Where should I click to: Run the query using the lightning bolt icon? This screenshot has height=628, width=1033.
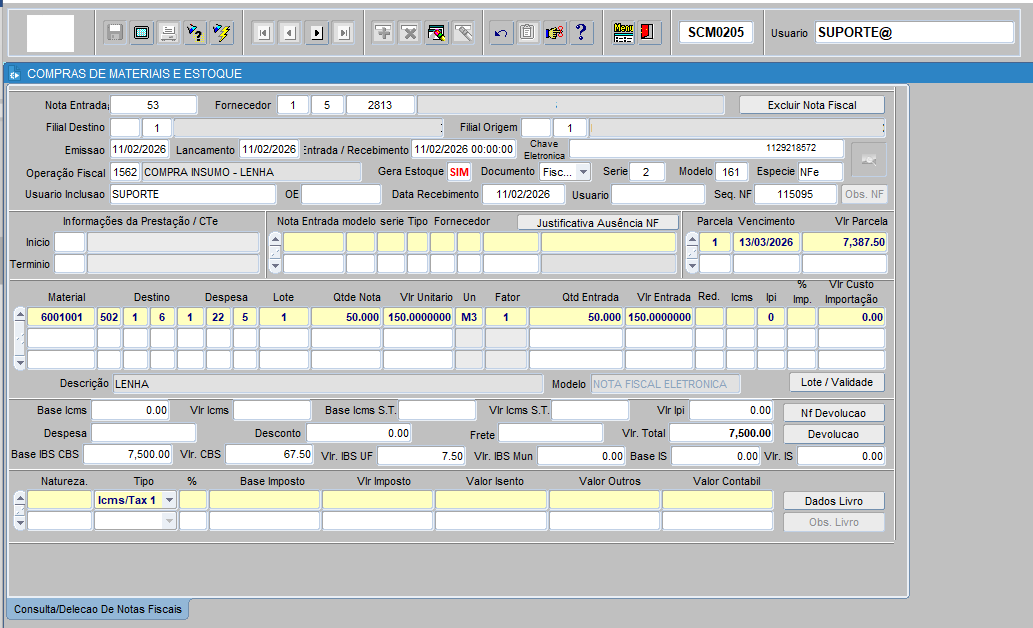[x=222, y=33]
